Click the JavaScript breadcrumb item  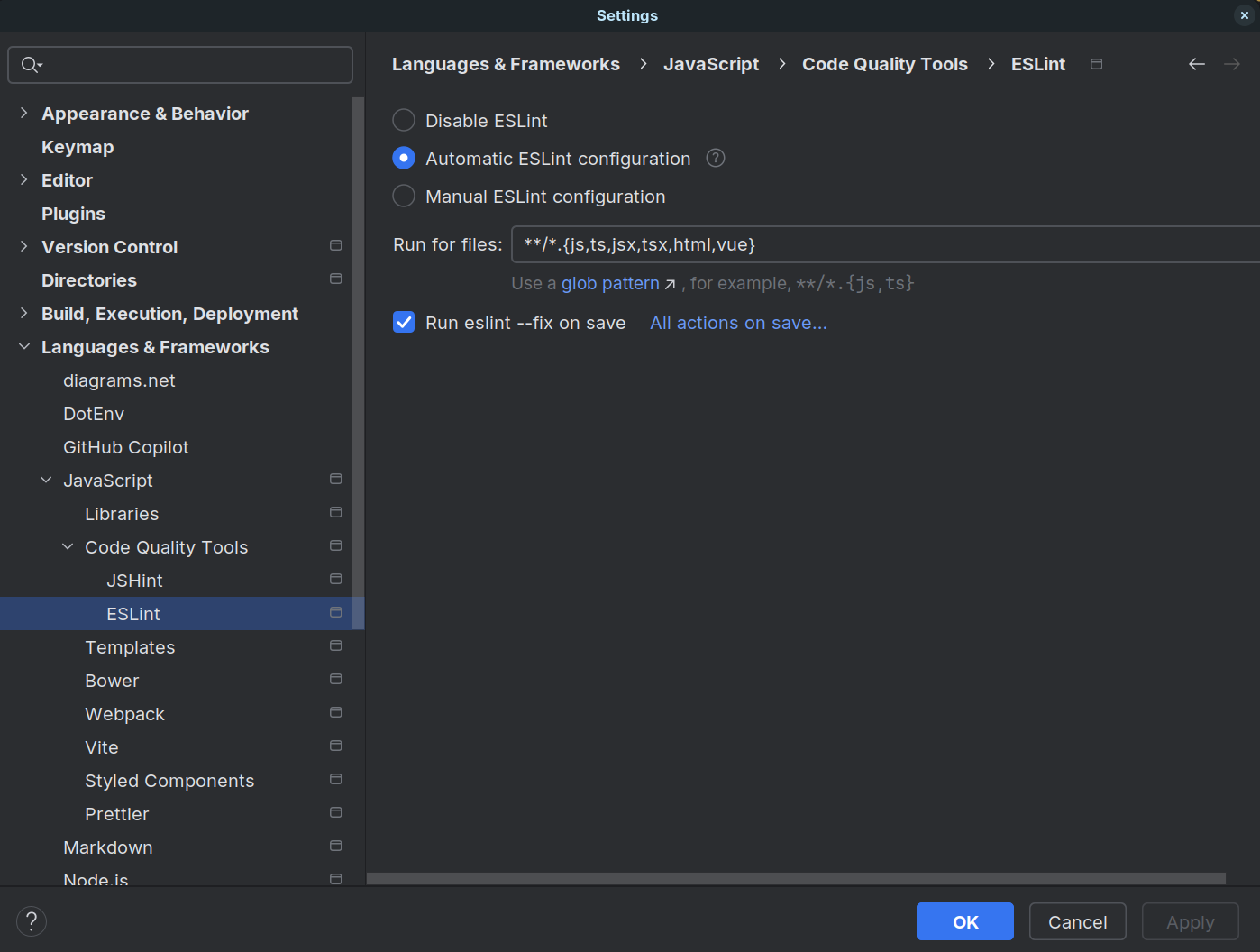point(711,64)
